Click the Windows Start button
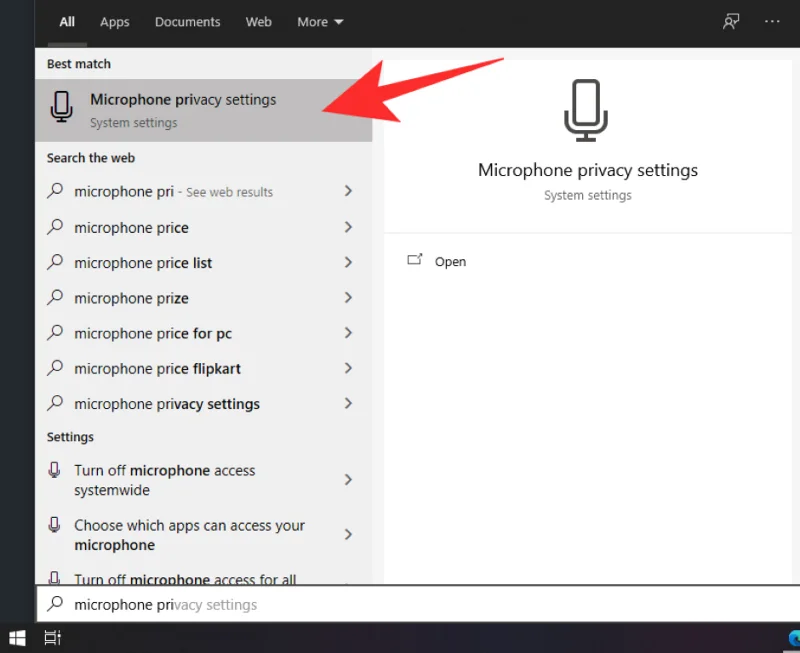Viewport: 800px width, 653px height. coord(17,637)
